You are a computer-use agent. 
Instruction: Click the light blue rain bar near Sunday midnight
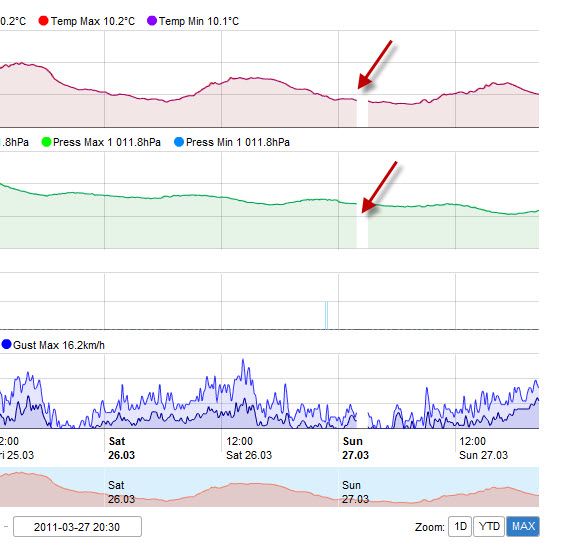click(326, 315)
